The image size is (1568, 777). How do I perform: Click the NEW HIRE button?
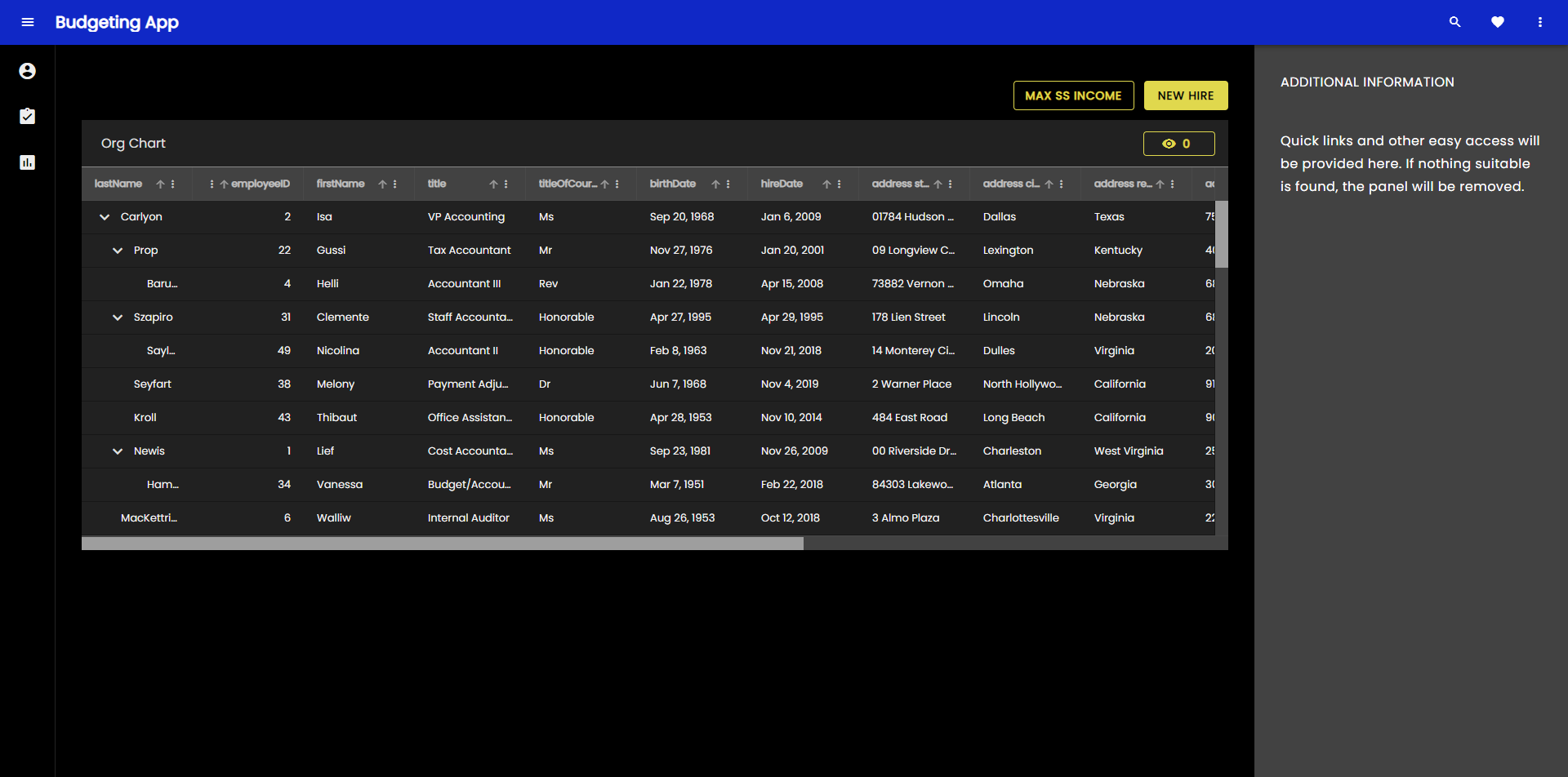(1185, 95)
